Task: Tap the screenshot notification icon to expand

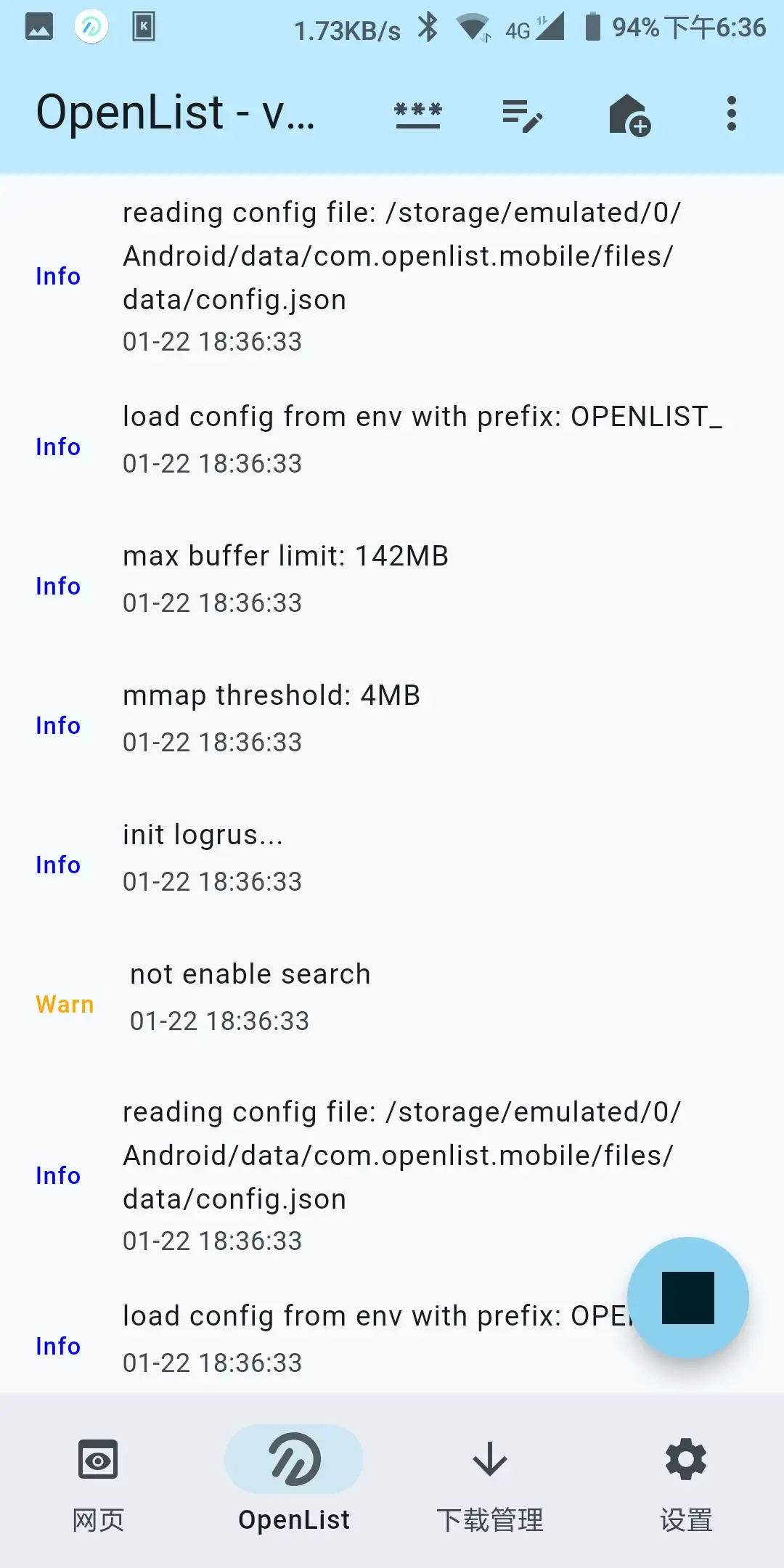Action: [x=40, y=28]
